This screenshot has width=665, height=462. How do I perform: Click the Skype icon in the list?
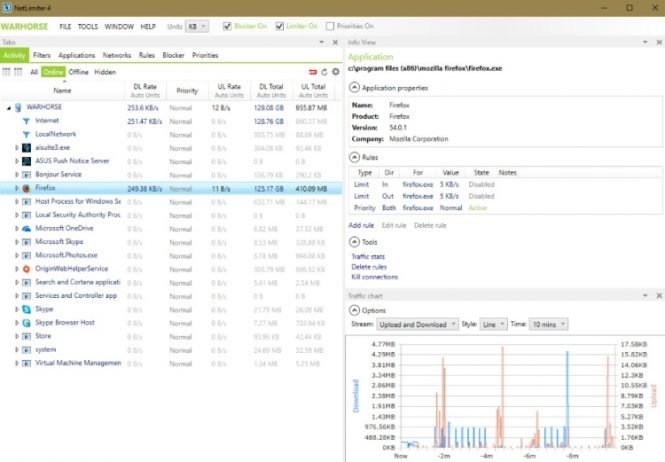[27, 309]
